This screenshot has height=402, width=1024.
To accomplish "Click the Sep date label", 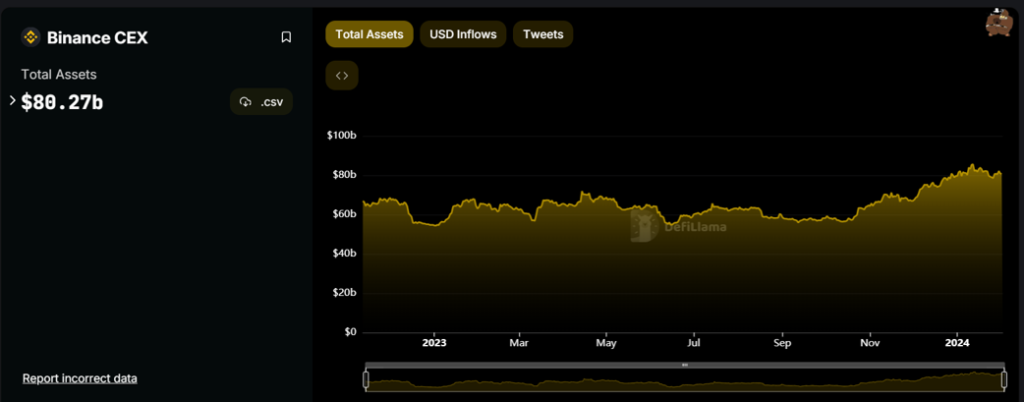I will [x=782, y=343].
